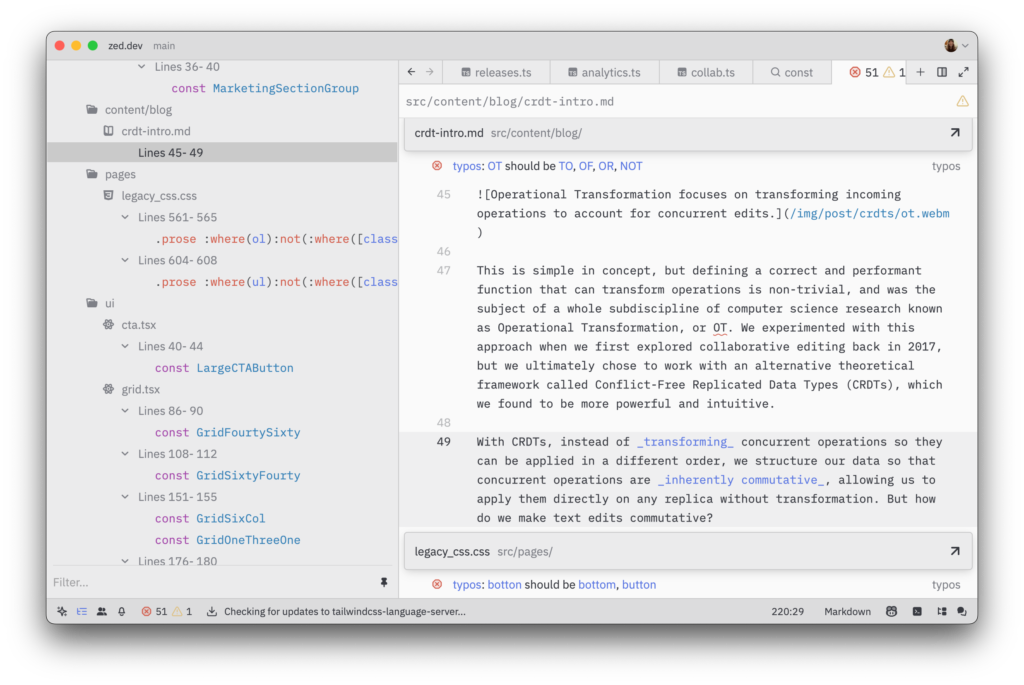Zoom the pane with the expand arrows icon

(963, 72)
